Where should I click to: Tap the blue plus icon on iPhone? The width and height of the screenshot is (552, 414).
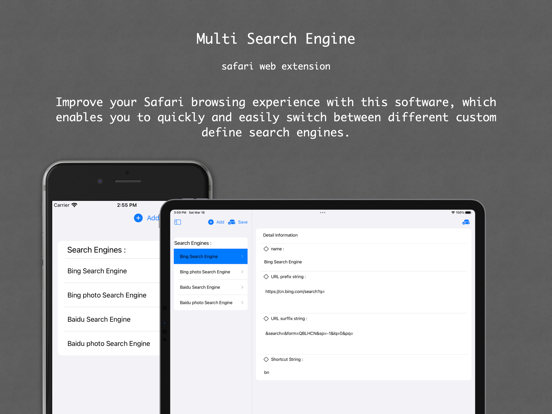(138, 218)
